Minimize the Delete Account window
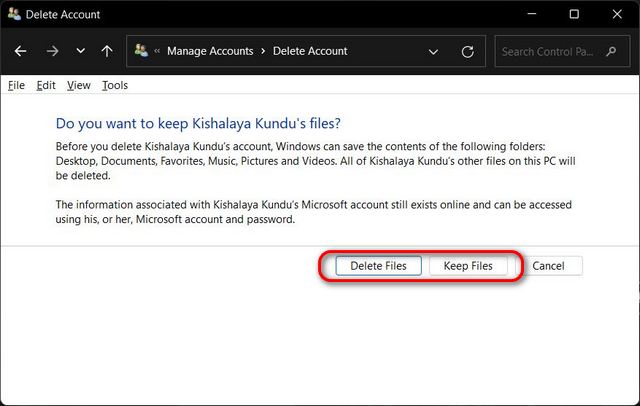The height and width of the screenshot is (406, 640). (x=531, y=14)
